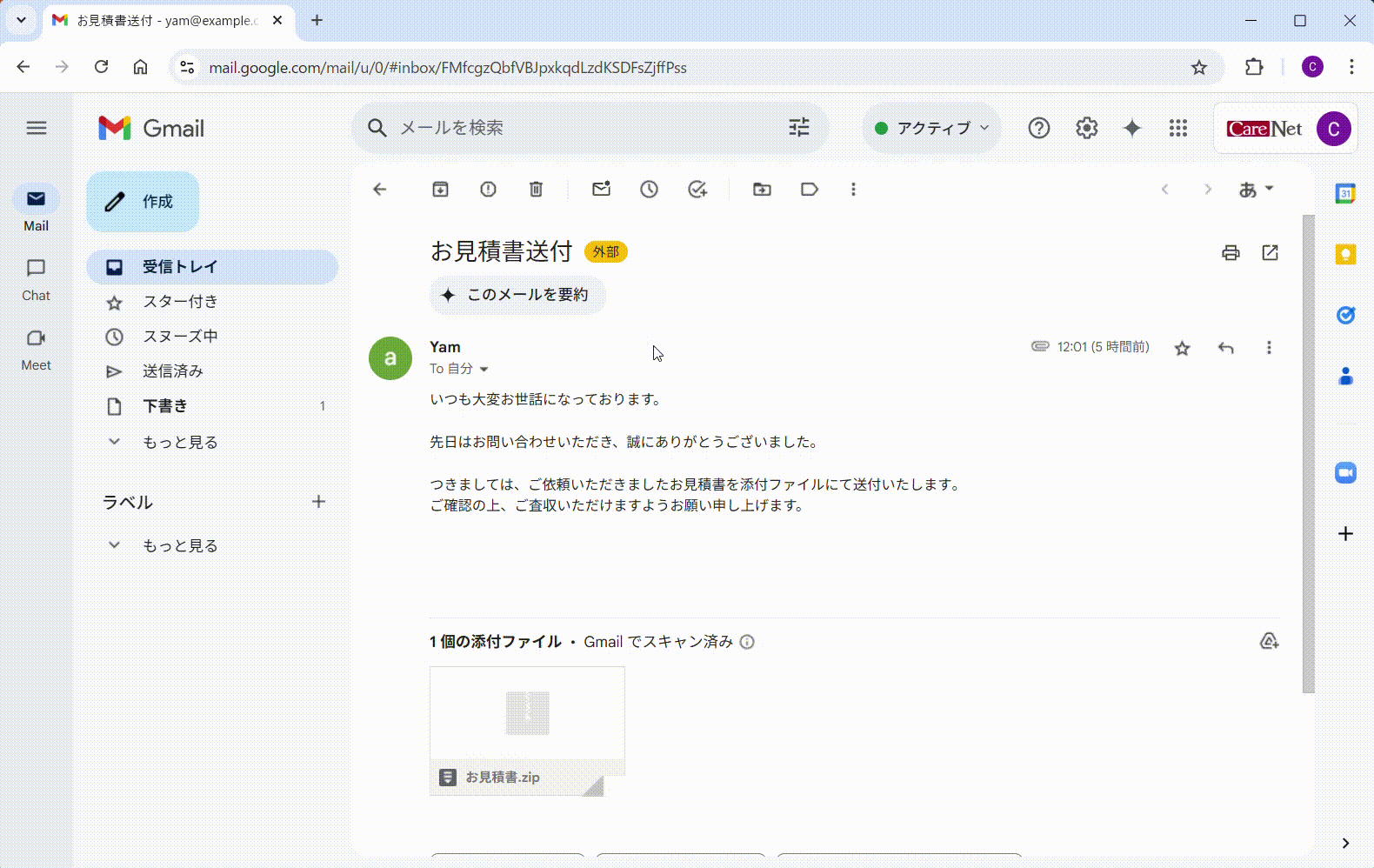Select 受信トレイ folder
The width and height of the screenshot is (1374, 868).
coord(212,267)
